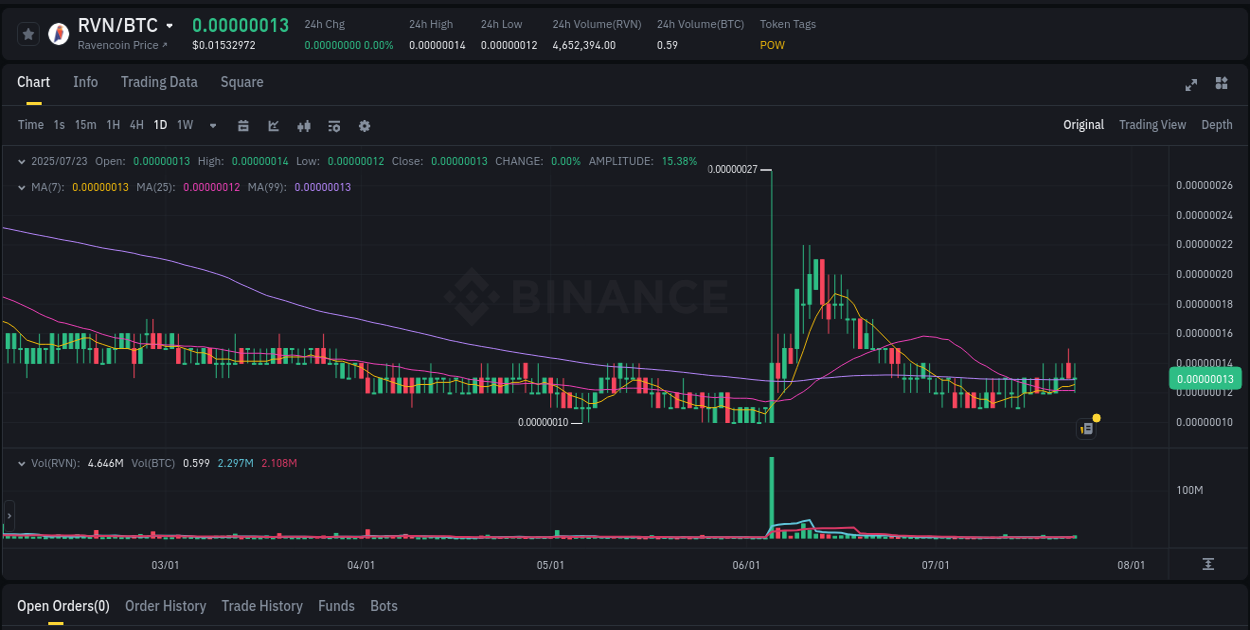The width and height of the screenshot is (1250, 630).
Task: Open the RVN/BTC pair dropdown
Action: pos(168,26)
